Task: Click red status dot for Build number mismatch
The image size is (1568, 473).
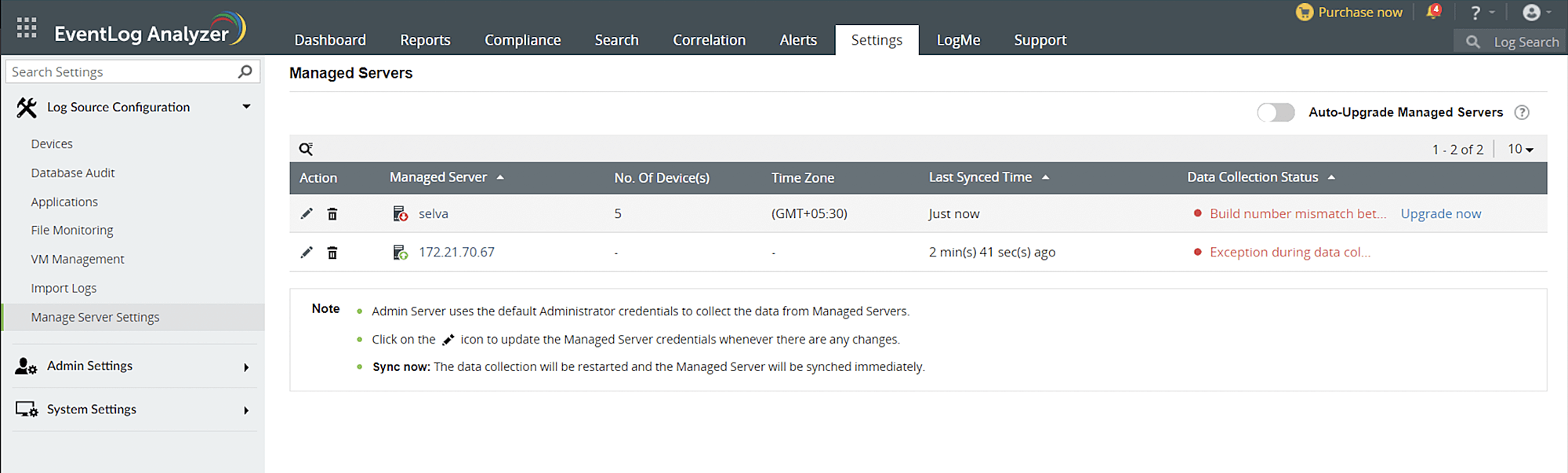Action: [1197, 213]
